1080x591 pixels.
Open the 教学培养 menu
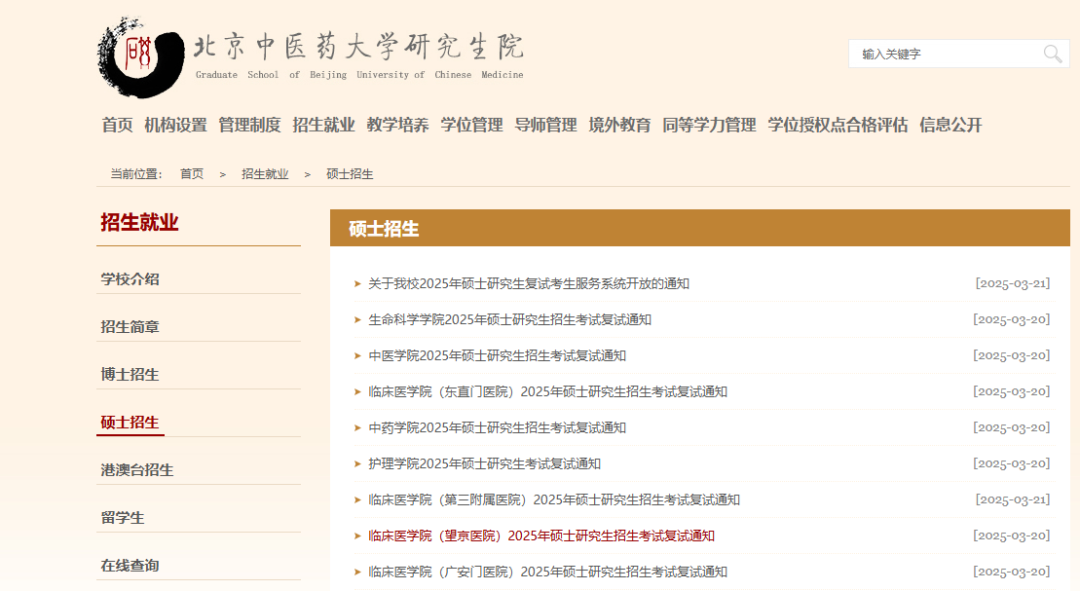click(x=397, y=125)
